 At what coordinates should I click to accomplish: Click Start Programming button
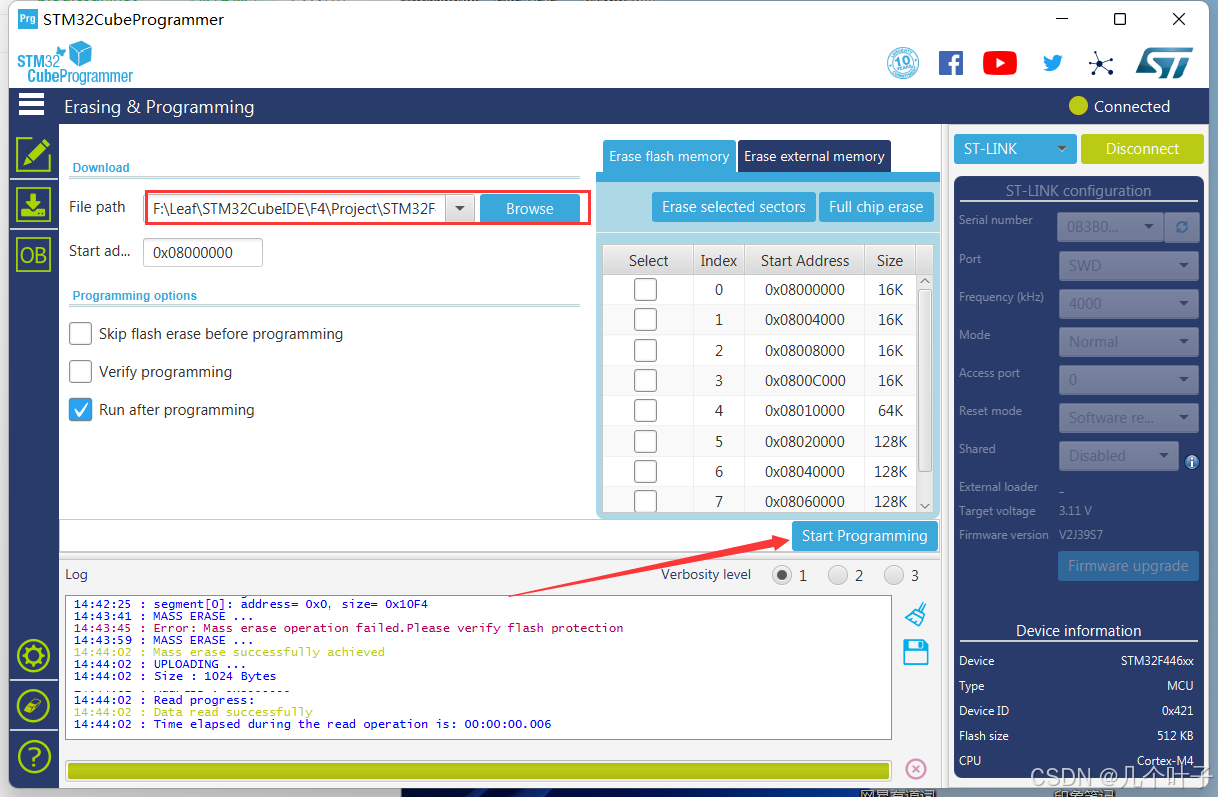pos(865,536)
